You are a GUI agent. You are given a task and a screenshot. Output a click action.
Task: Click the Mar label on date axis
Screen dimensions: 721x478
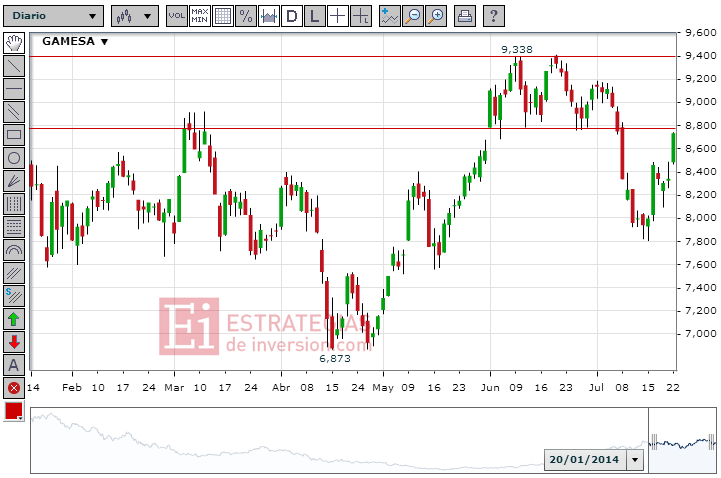(x=174, y=387)
